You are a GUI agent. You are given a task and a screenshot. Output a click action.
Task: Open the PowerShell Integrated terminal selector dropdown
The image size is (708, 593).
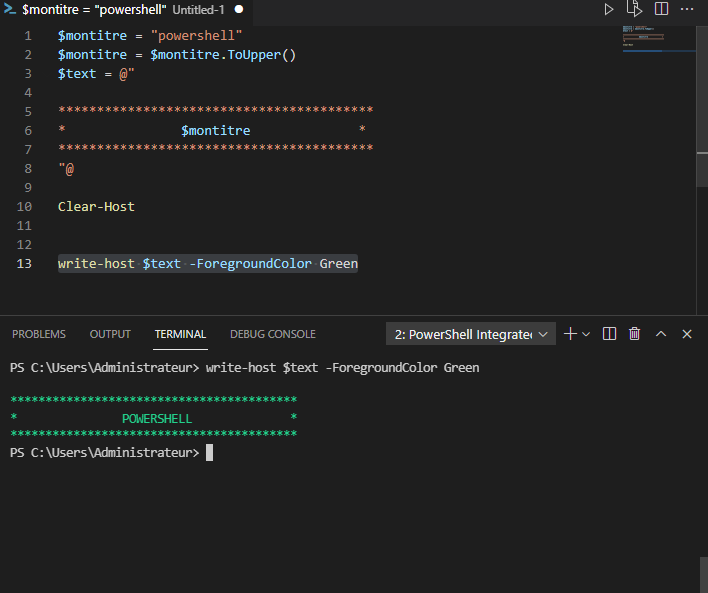[470, 334]
